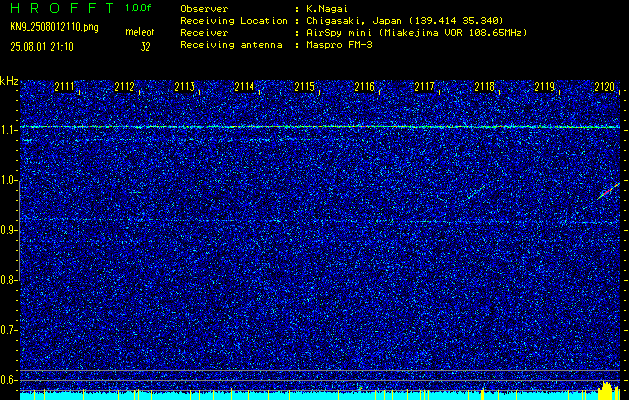This screenshot has height=400, width=629.
Task: Click the 2111 time marker
Action: [64, 87]
